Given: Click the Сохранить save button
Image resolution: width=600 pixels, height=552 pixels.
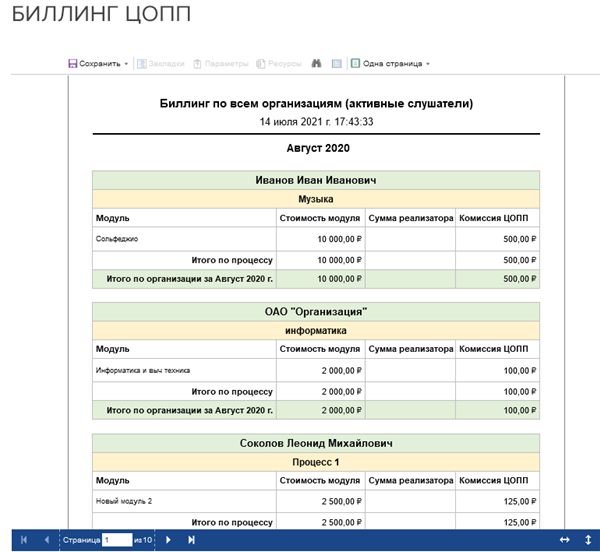Looking at the screenshot, I should [x=95, y=63].
